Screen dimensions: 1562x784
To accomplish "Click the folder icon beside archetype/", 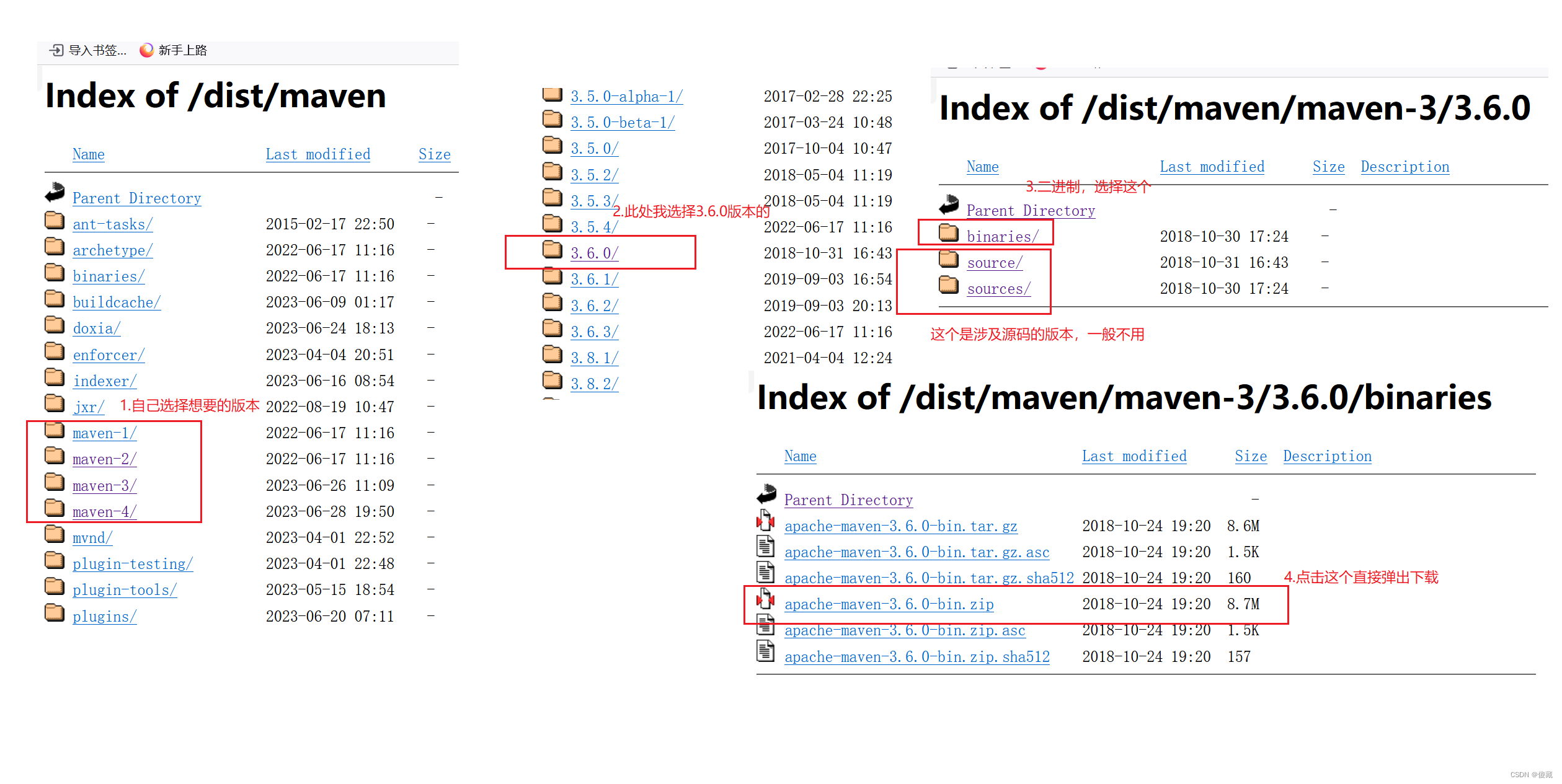I will 55,247.
